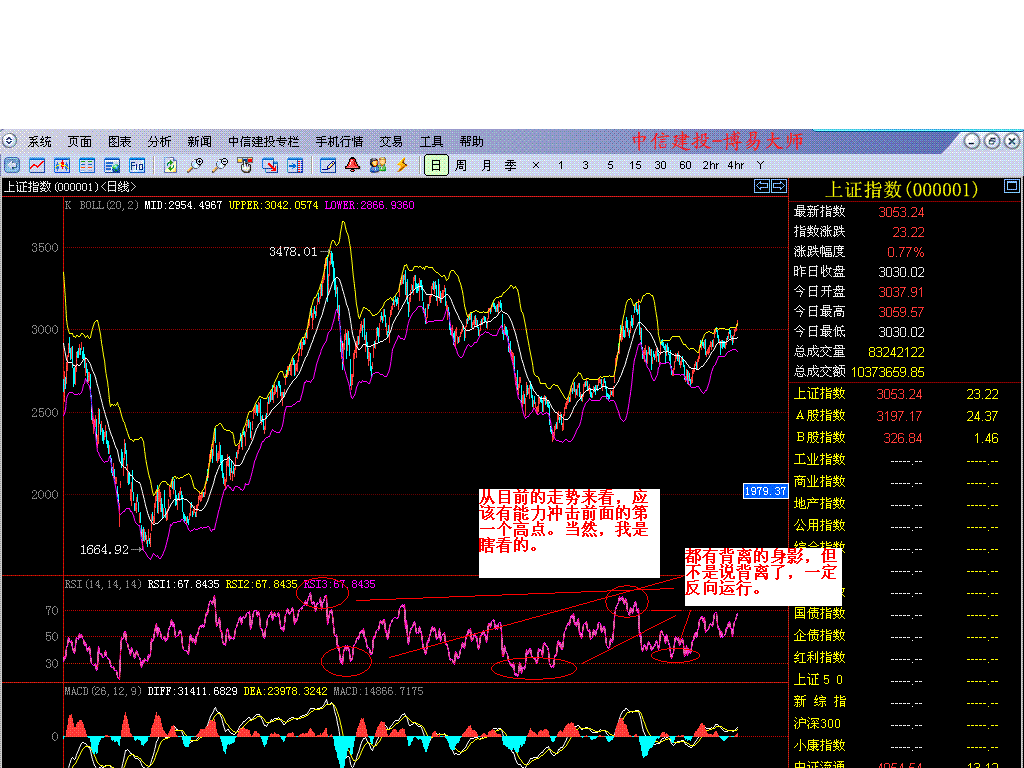Screen dimensions: 1024x768
Task: Switch to monthly 月 period
Action: tap(486, 165)
